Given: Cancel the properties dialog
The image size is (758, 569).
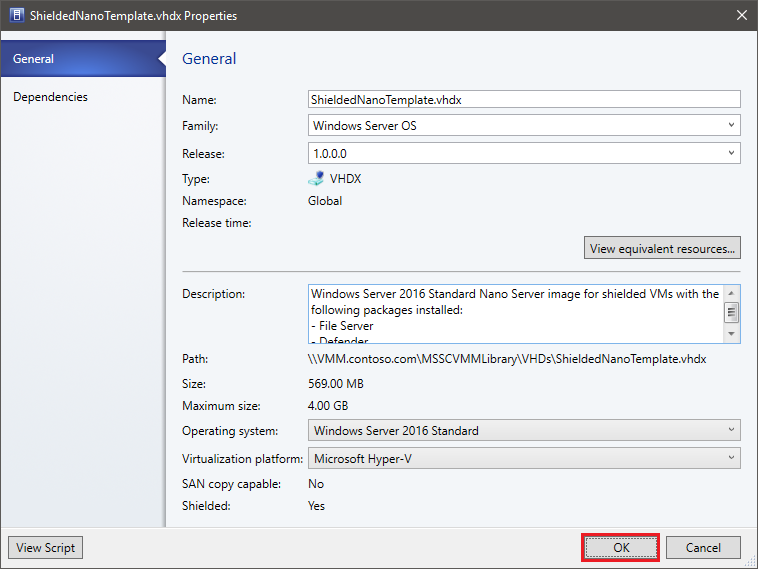Looking at the screenshot, I should 703,548.
